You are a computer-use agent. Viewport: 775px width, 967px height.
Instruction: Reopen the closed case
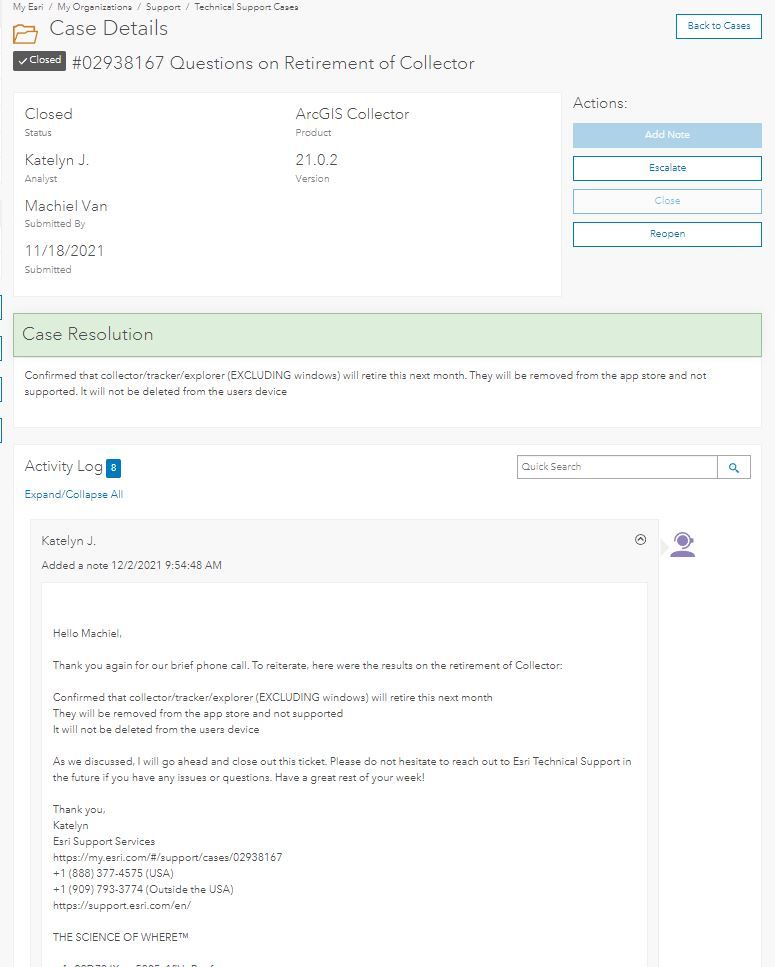tap(667, 234)
